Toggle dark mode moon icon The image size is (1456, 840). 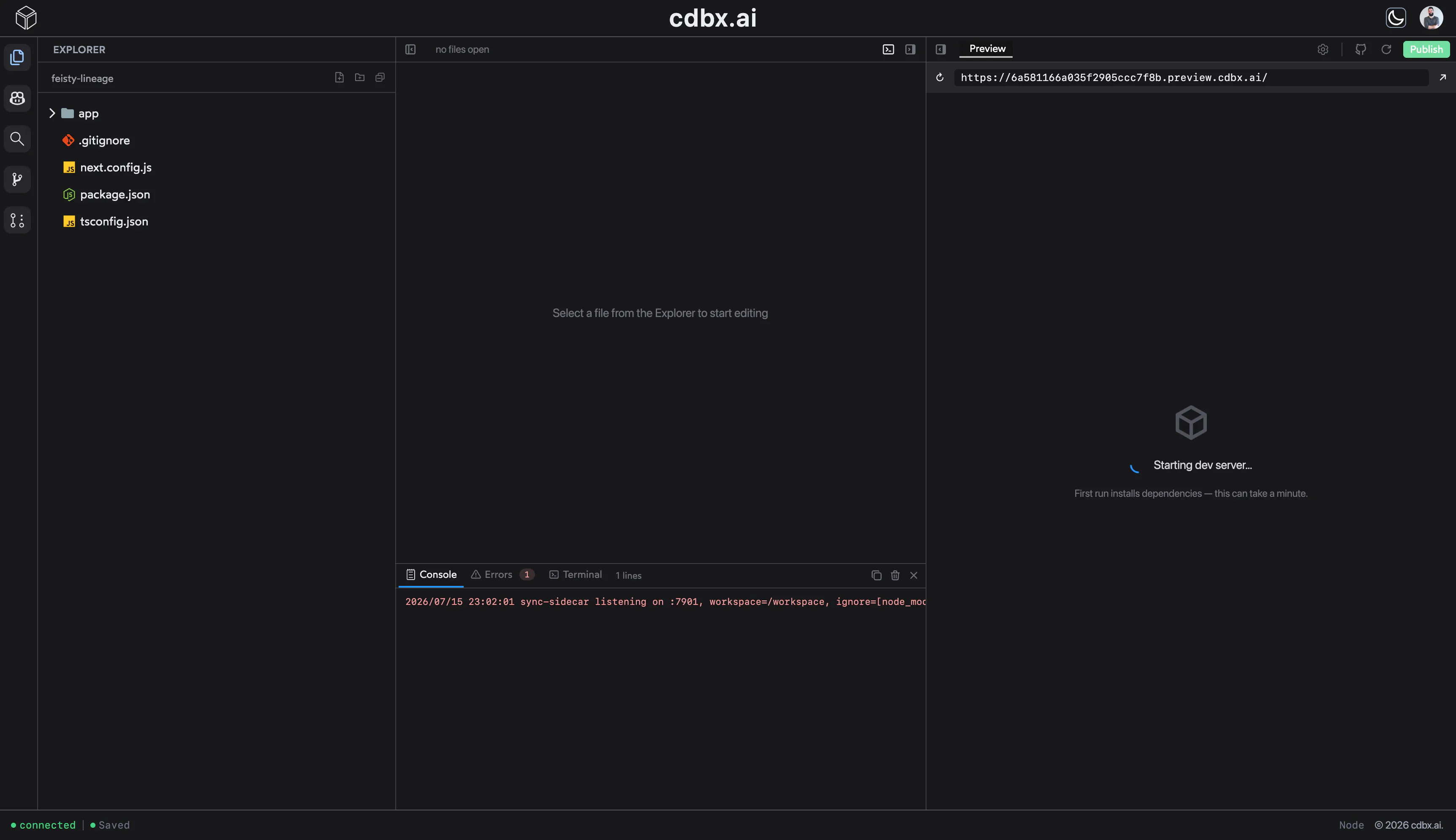1396,18
